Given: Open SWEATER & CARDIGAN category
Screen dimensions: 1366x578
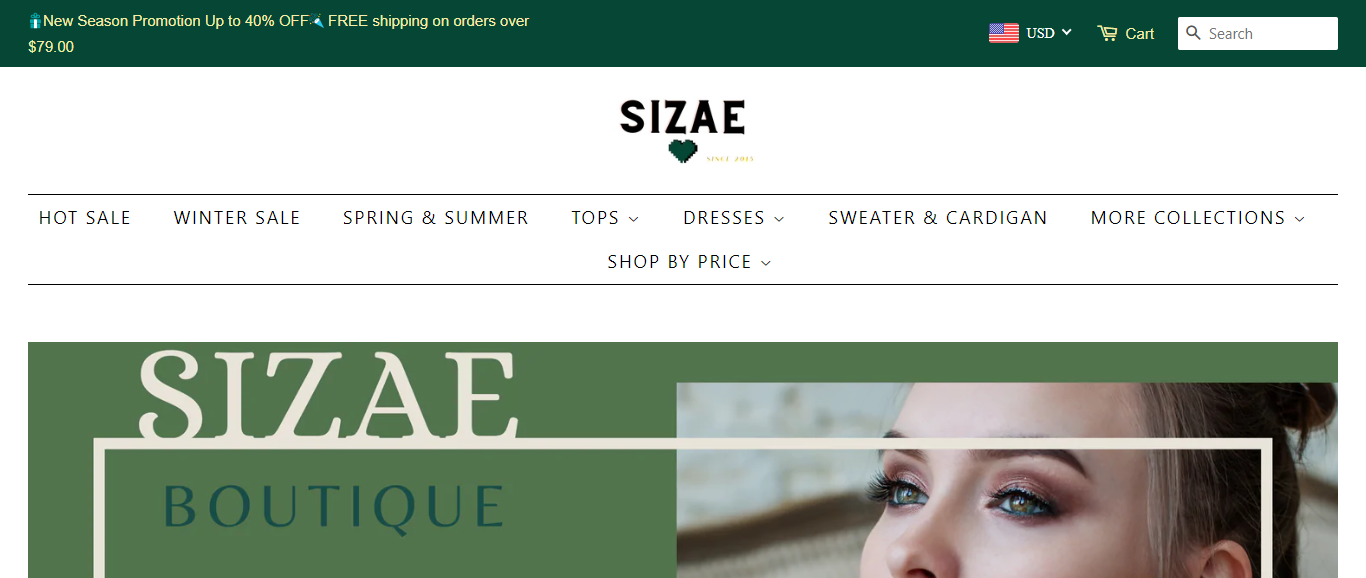Looking at the screenshot, I should (938, 218).
